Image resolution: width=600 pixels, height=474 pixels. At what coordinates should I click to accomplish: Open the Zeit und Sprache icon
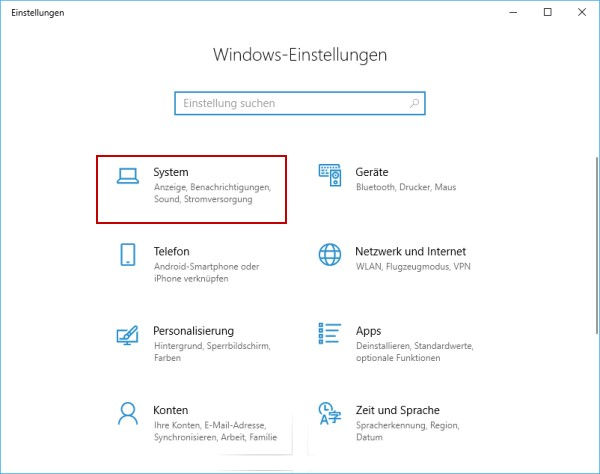click(330, 413)
